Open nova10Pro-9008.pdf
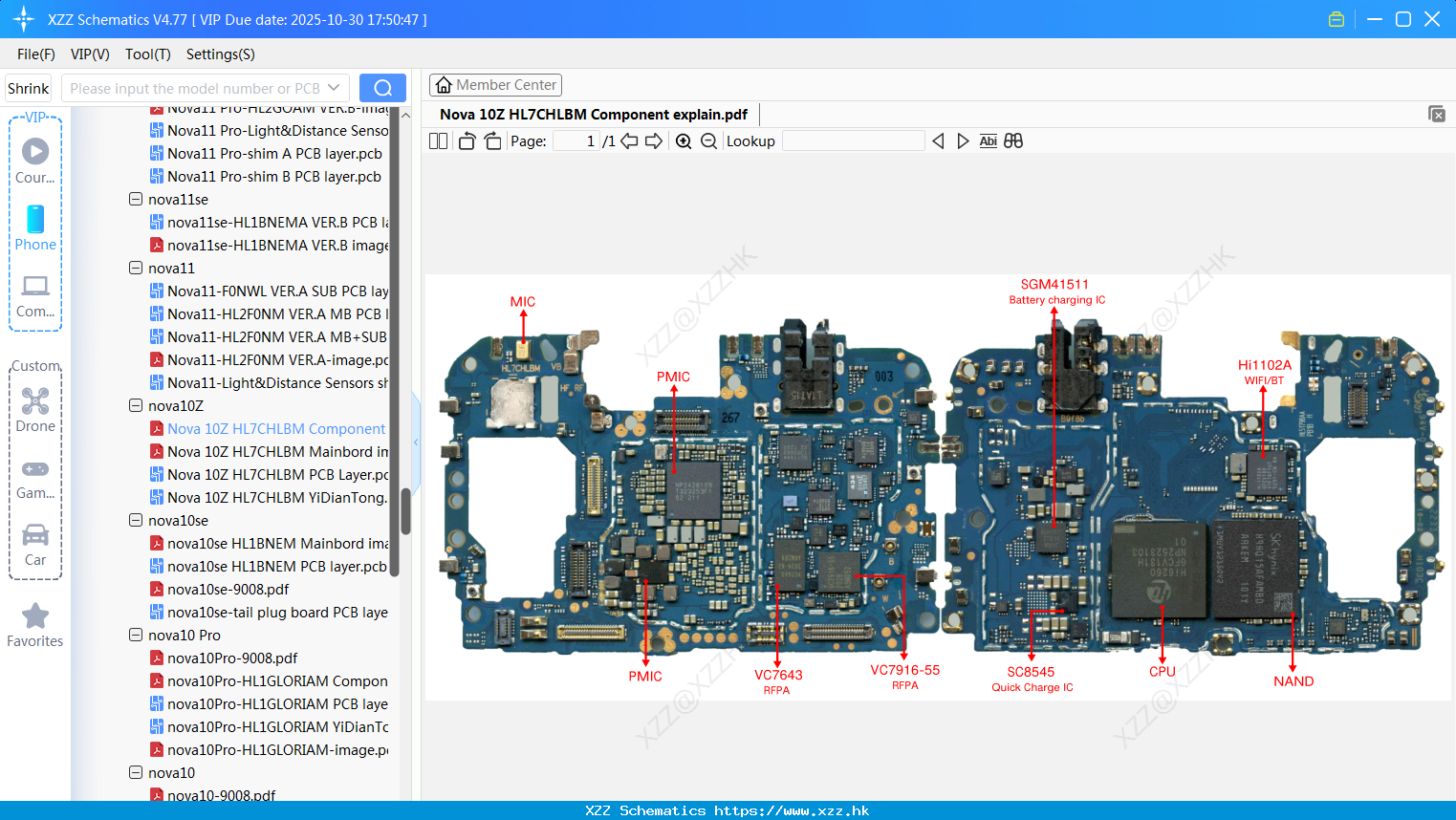Screen dimensions: 1456x820 click(225, 658)
